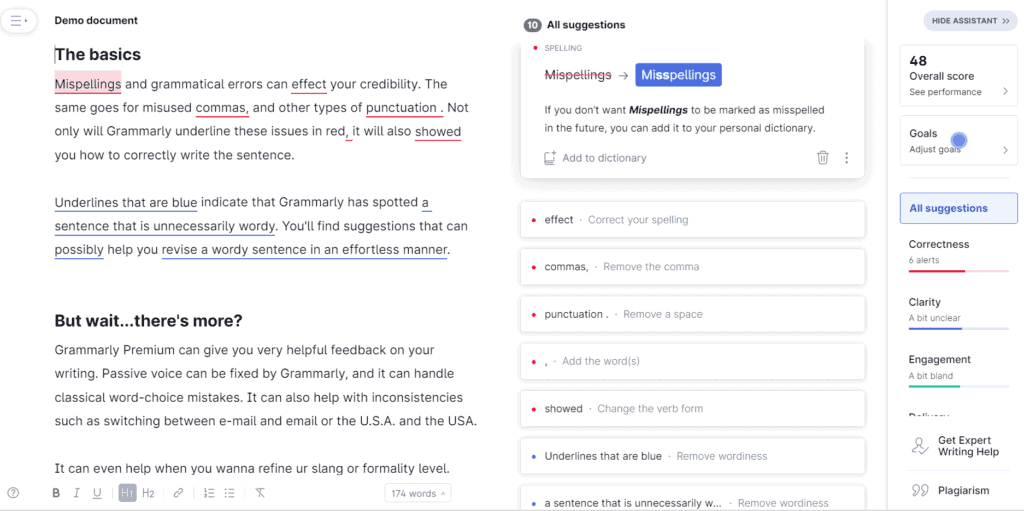Click the Correctness red progress bar
This screenshot has height=511, width=1024.
pyautogui.click(x=959, y=271)
